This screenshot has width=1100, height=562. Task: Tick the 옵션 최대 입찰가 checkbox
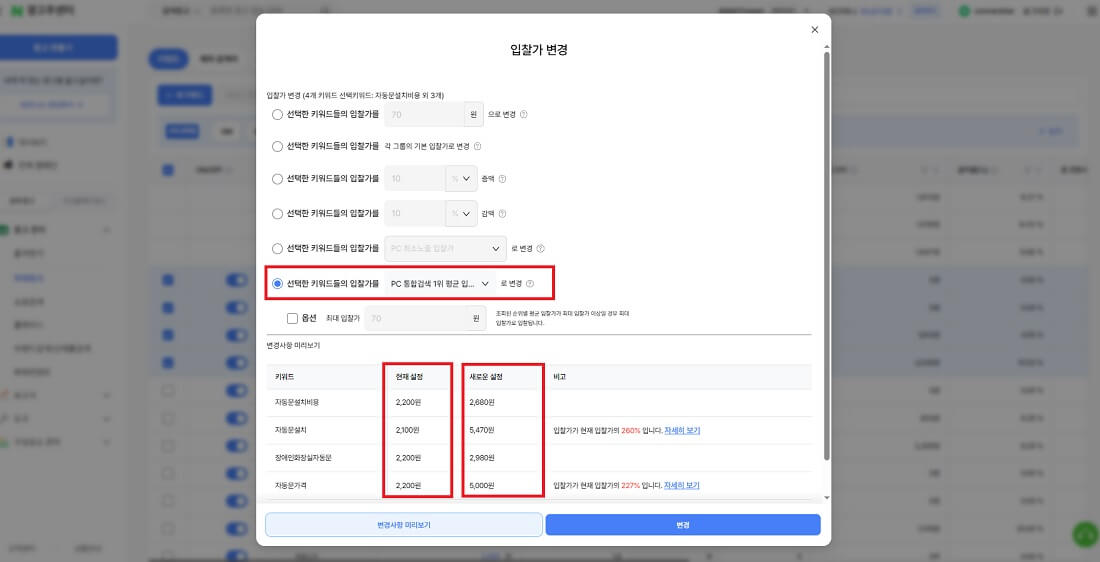click(x=293, y=319)
